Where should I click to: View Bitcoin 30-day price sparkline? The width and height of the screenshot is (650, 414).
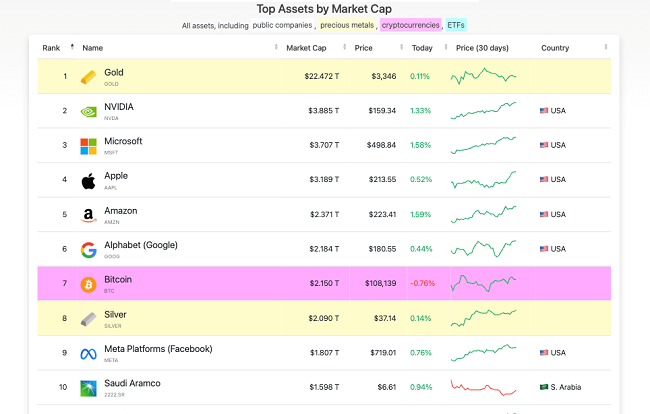(x=484, y=284)
